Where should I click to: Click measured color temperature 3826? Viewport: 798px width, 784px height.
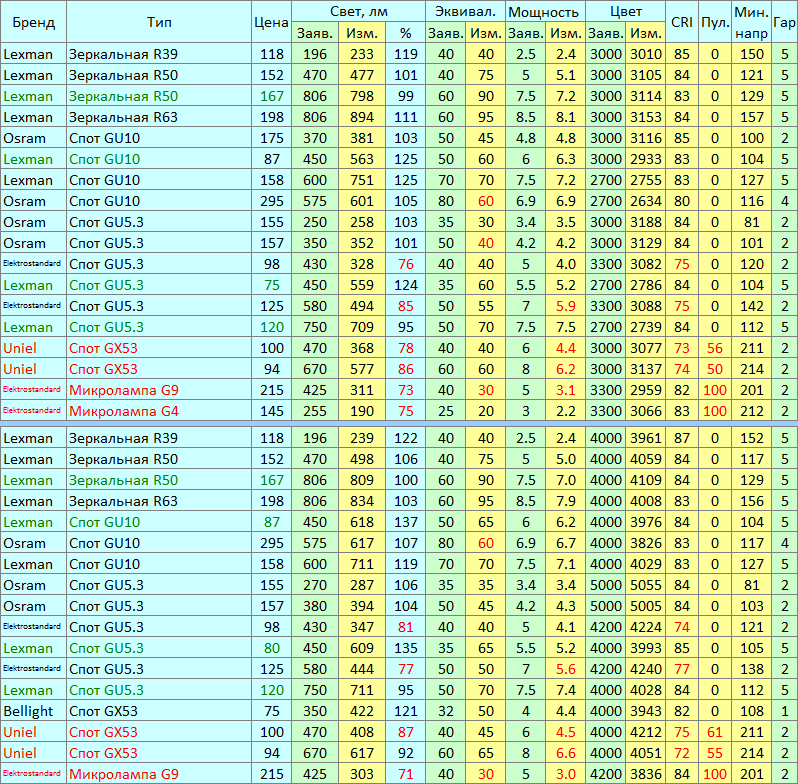[x=645, y=543]
